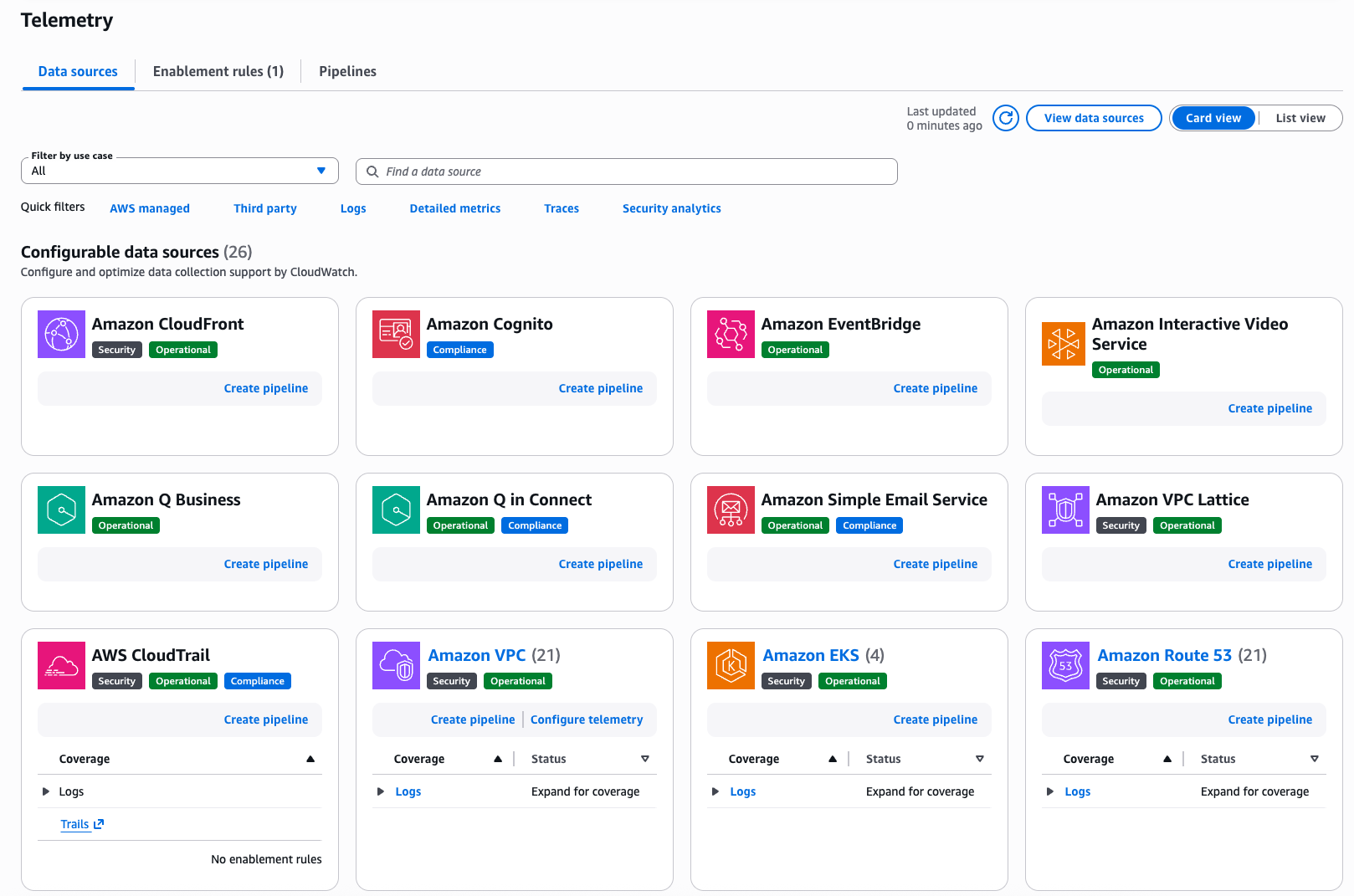Viewport: 1354px width, 896px height.
Task: Click the View data sources button
Action: pos(1093,118)
